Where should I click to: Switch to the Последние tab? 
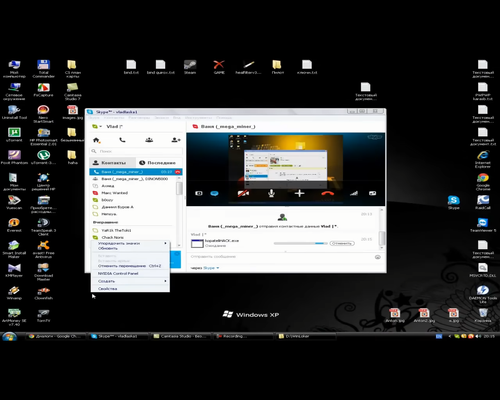tap(158, 163)
